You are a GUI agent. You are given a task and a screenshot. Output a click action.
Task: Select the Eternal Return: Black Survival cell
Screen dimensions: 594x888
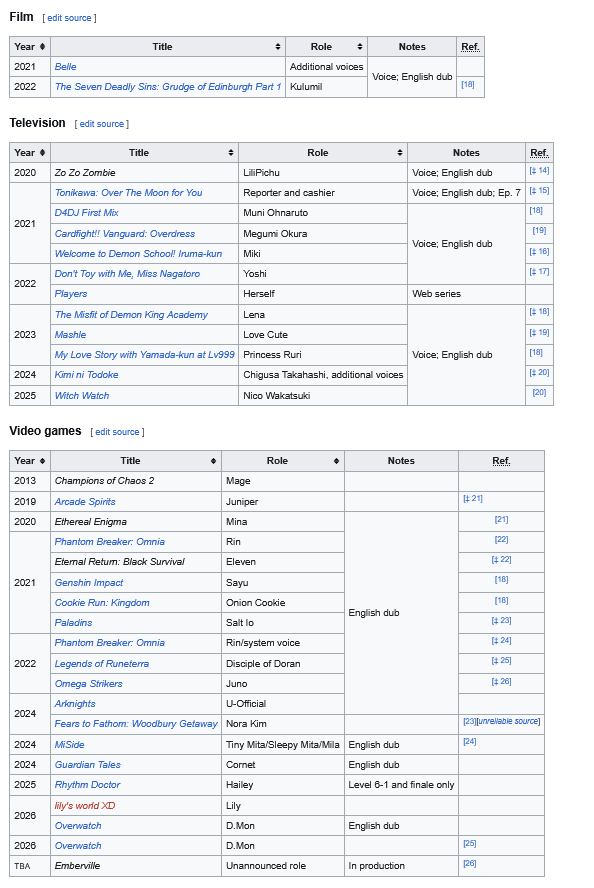pyautogui.click(x=136, y=562)
